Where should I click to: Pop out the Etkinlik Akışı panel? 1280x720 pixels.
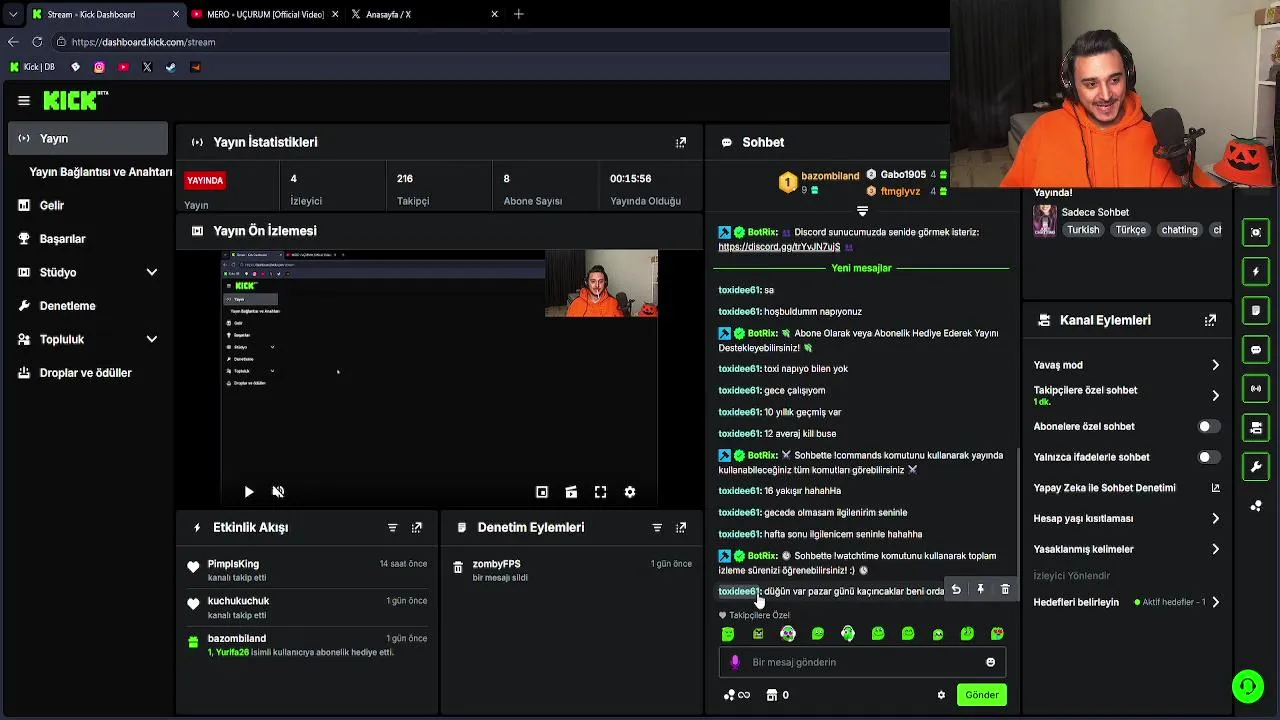(x=417, y=527)
